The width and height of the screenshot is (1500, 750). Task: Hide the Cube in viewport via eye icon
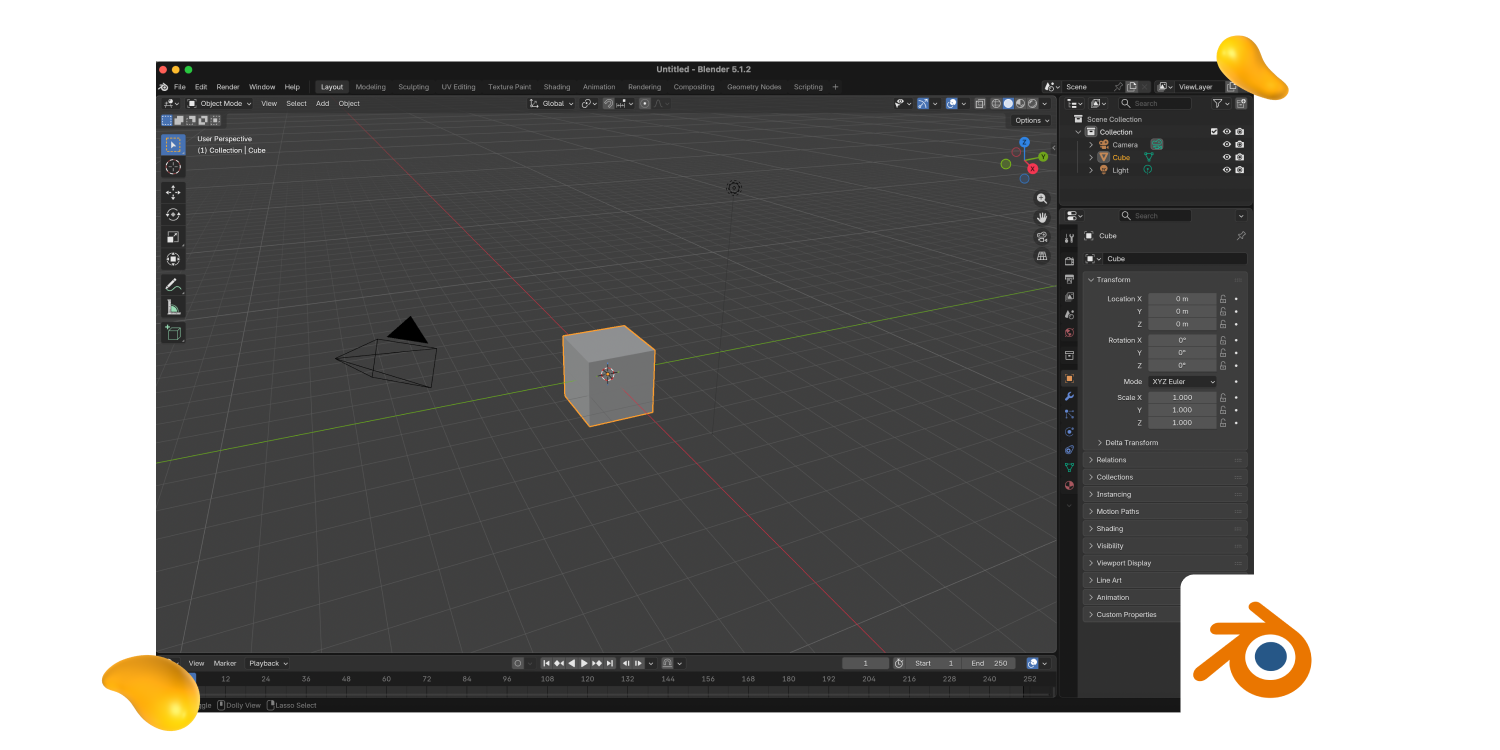pos(1227,157)
